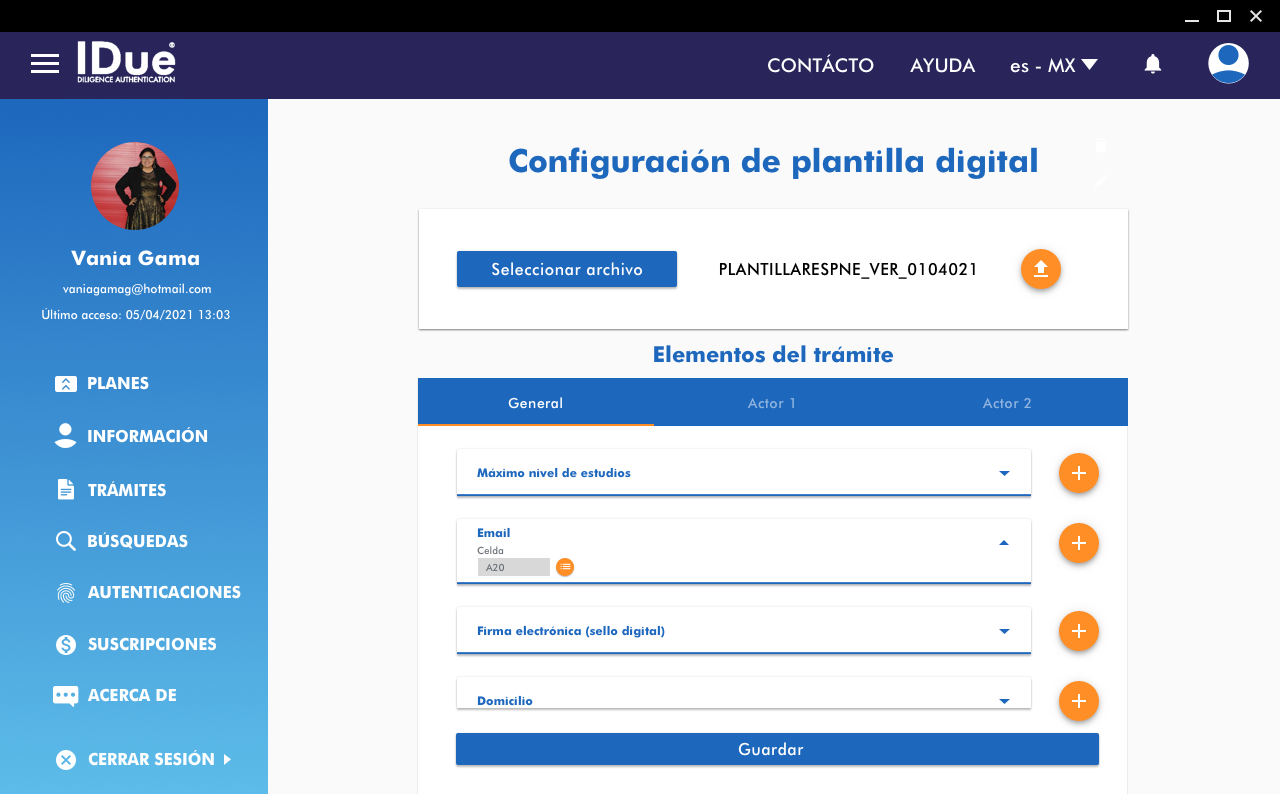Click the orange upload file icon
1280x794 pixels.
1040,269
